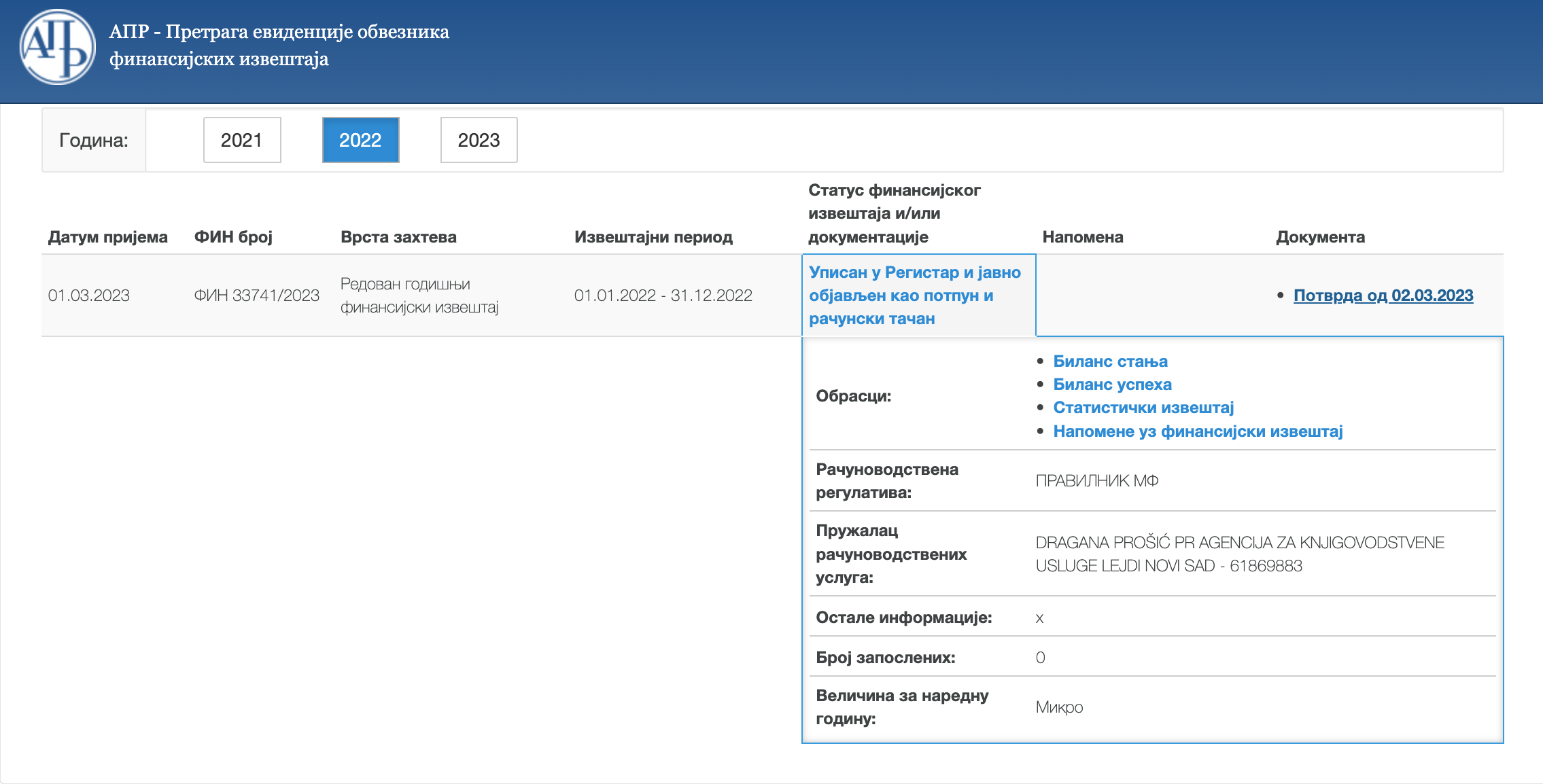Click the ФИН 33741/2023 number cell
The height and width of the screenshot is (784, 1543).
click(x=256, y=296)
